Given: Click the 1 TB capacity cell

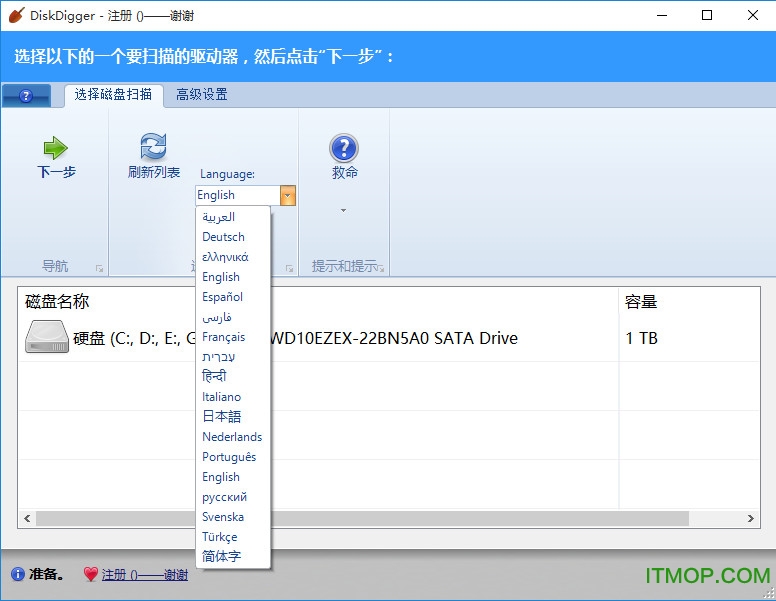Looking at the screenshot, I should [641, 338].
